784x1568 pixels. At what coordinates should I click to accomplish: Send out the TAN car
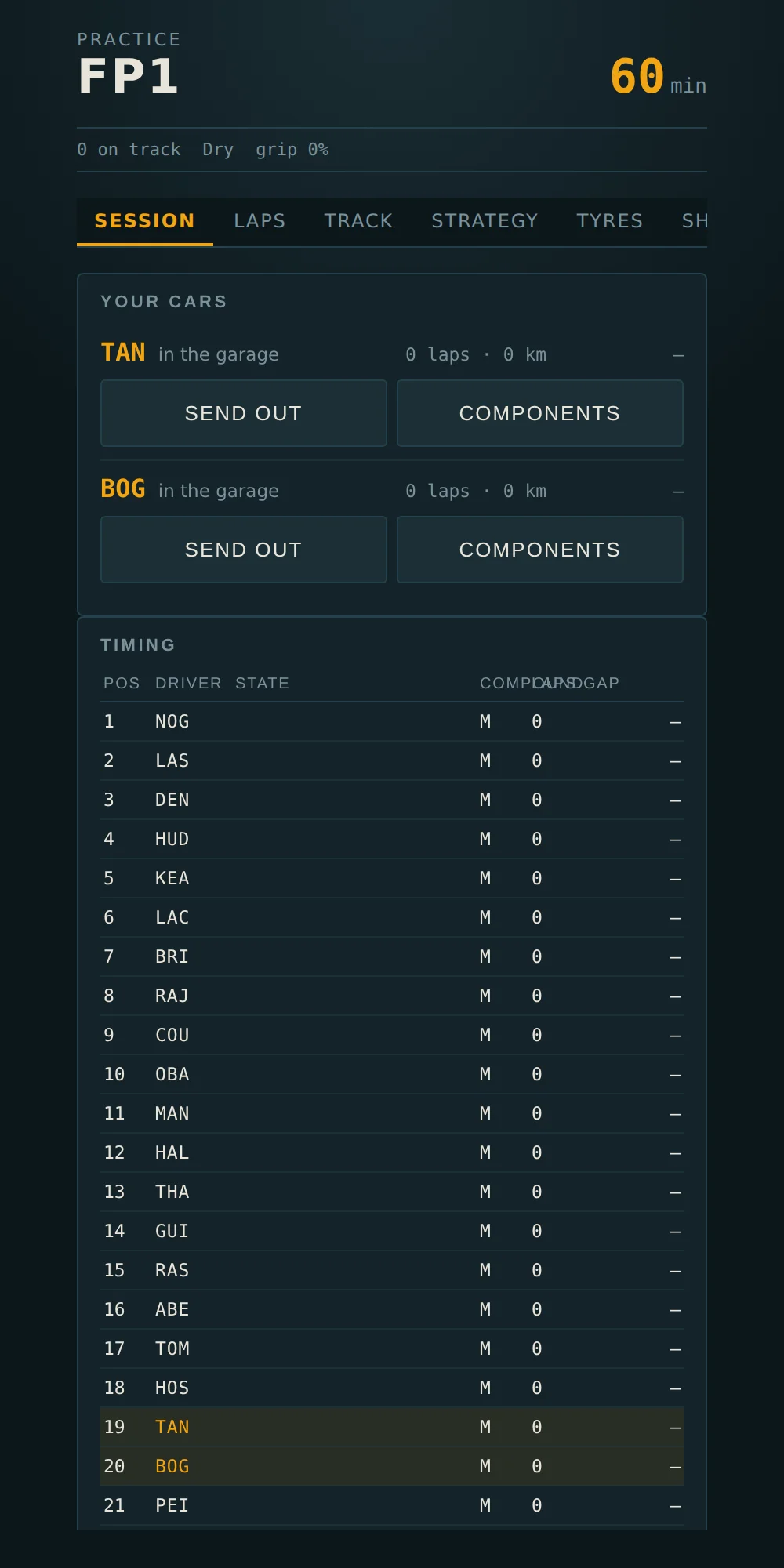click(x=244, y=413)
